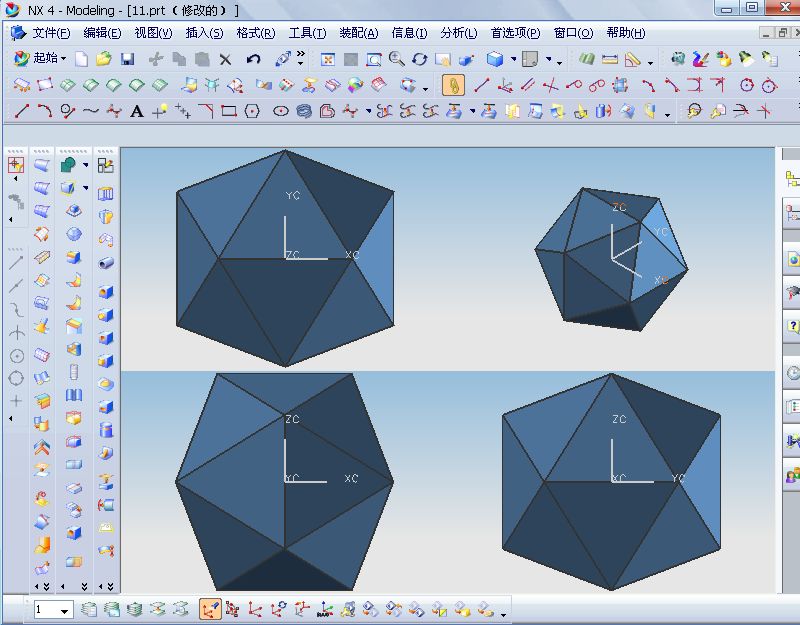Click the measure distance ruler icon
The image size is (800, 625).
coord(610,60)
